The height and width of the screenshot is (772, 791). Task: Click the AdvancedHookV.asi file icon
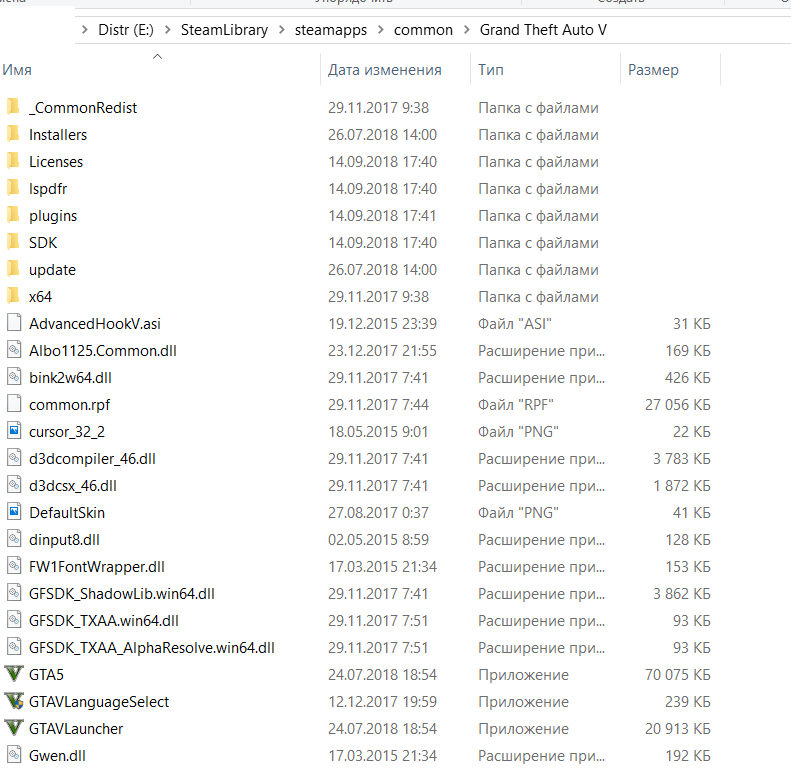click(x=14, y=323)
